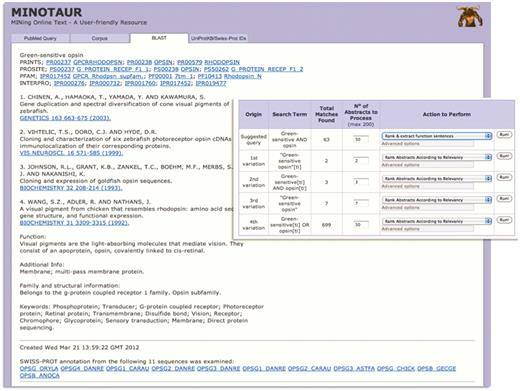Viewport: 520px width, 391px height.
Task: Open the PS00238 PROSITE link
Action: coord(166,69)
